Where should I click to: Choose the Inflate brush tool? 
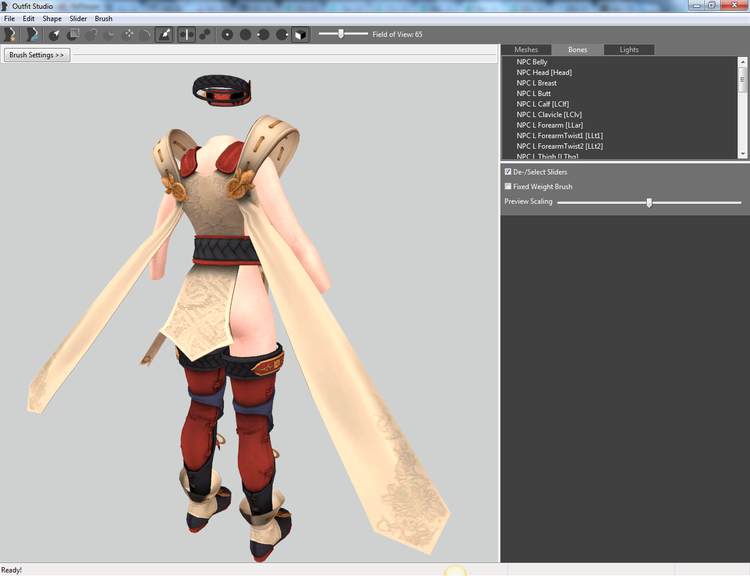[92, 34]
